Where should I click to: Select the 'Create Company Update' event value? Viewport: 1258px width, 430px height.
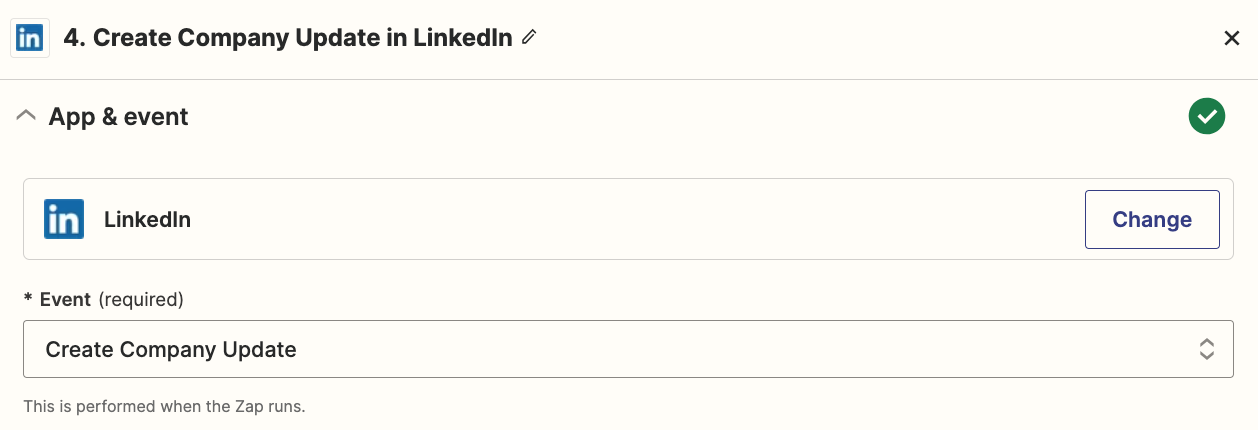tap(171, 349)
